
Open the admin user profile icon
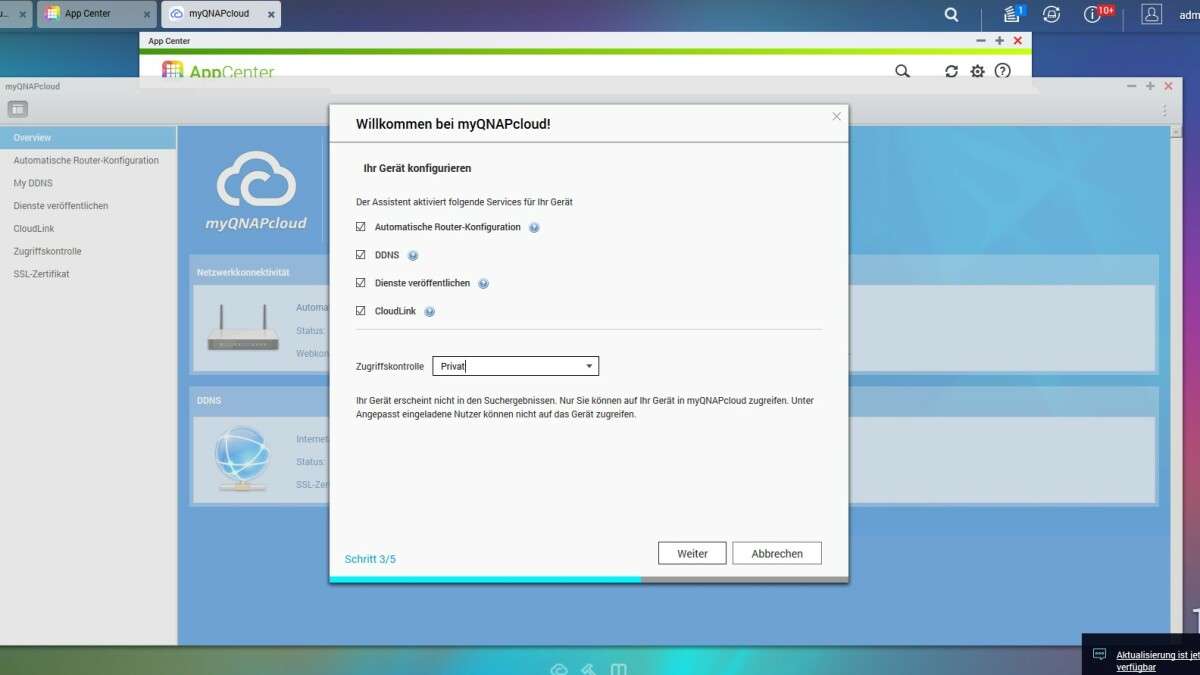point(1152,14)
